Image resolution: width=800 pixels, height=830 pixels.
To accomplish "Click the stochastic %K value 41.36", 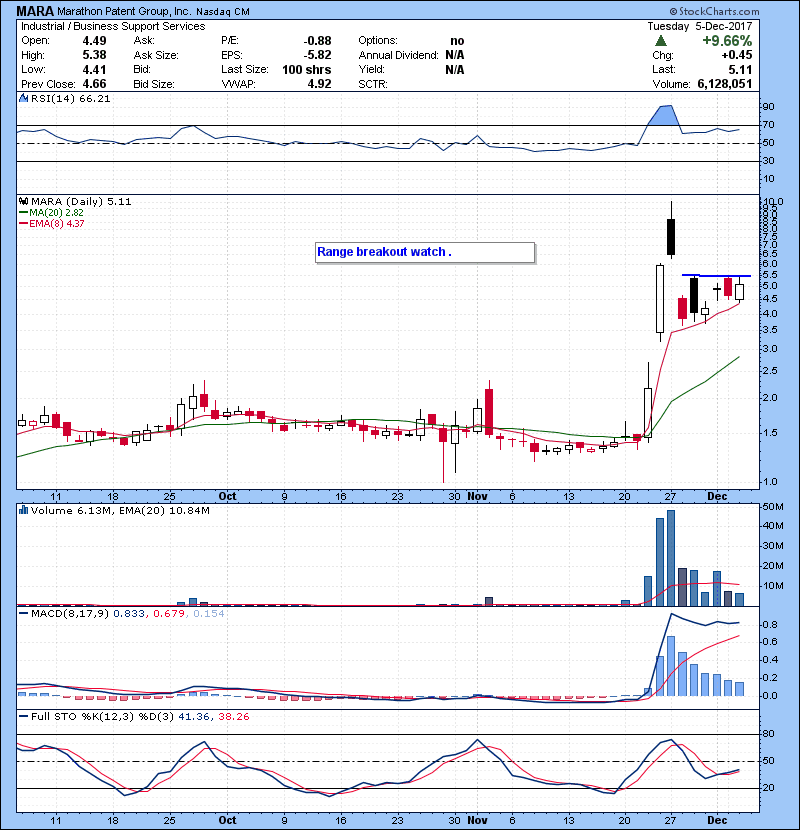I will (194, 717).
